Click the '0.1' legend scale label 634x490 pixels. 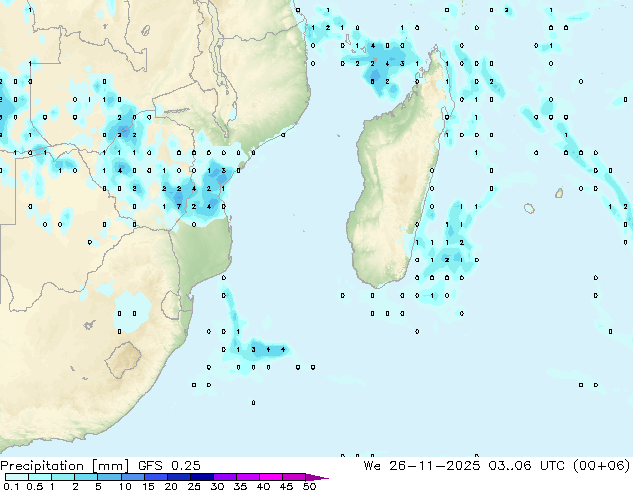(x=11, y=486)
